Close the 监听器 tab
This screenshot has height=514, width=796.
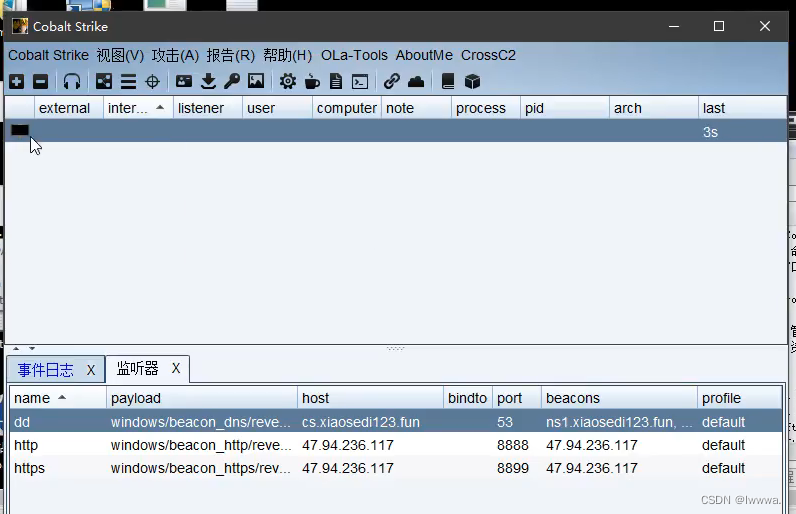(176, 368)
